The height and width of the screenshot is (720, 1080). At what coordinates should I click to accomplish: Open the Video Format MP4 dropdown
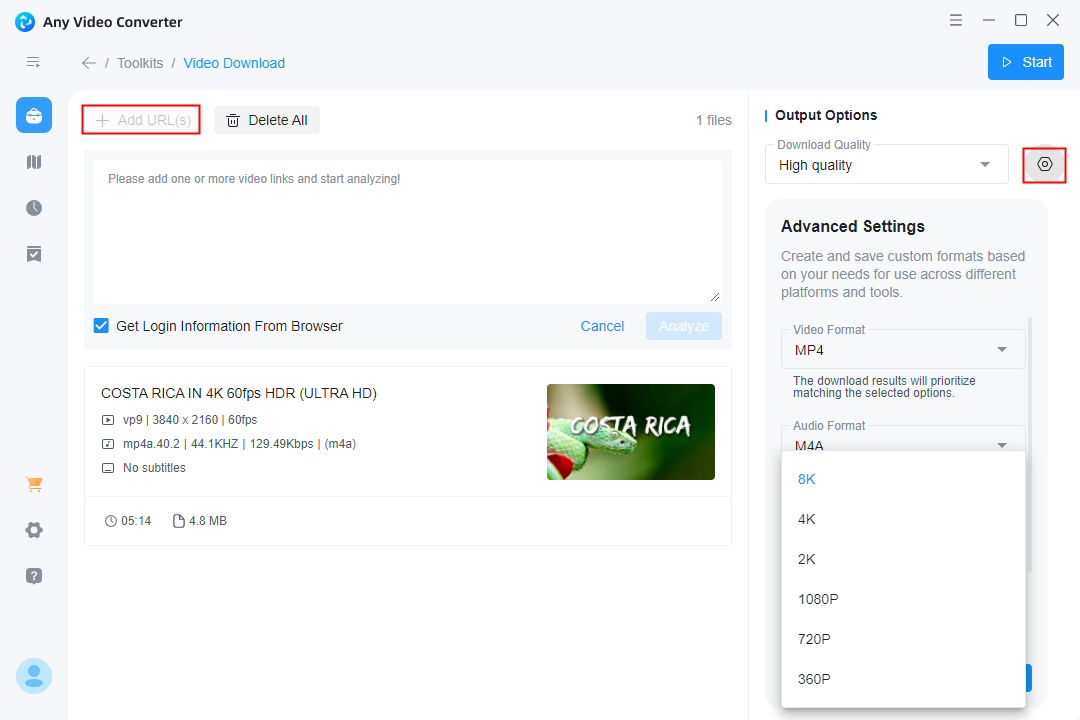tap(902, 350)
